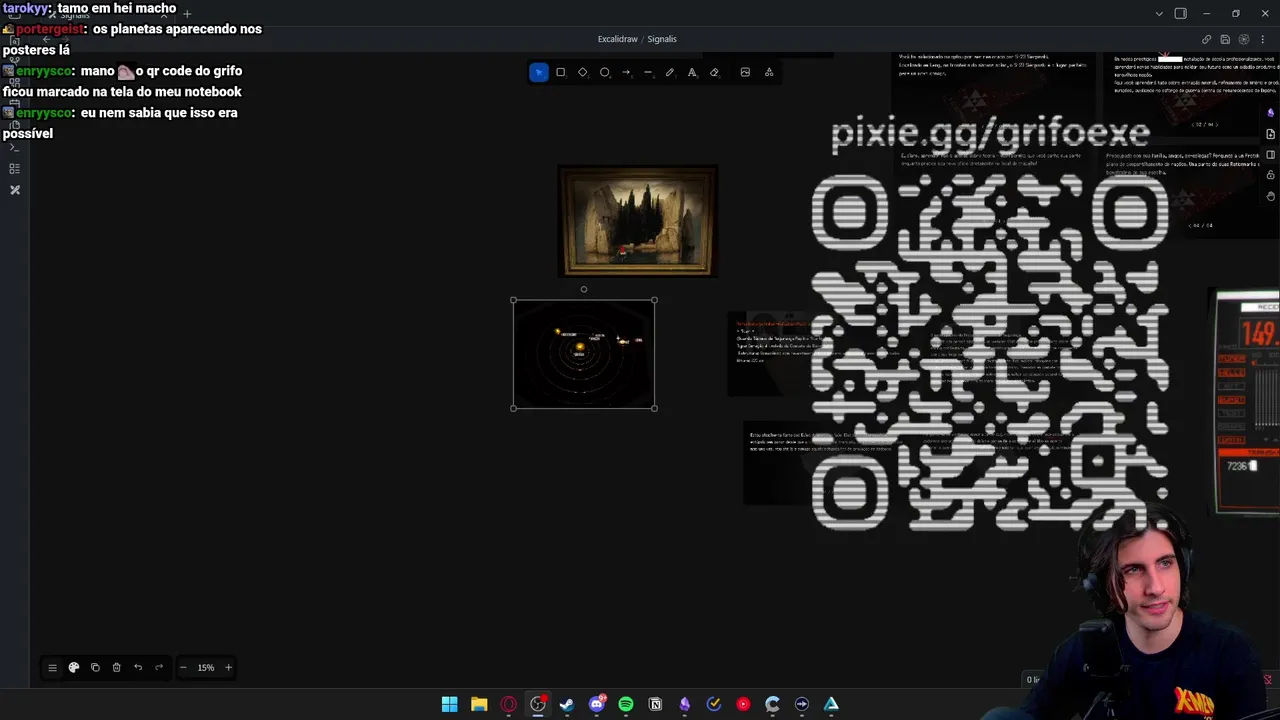The width and height of the screenshot is (1280, 720).
Task: Duplicate the selected element
Action: (95, 667)
